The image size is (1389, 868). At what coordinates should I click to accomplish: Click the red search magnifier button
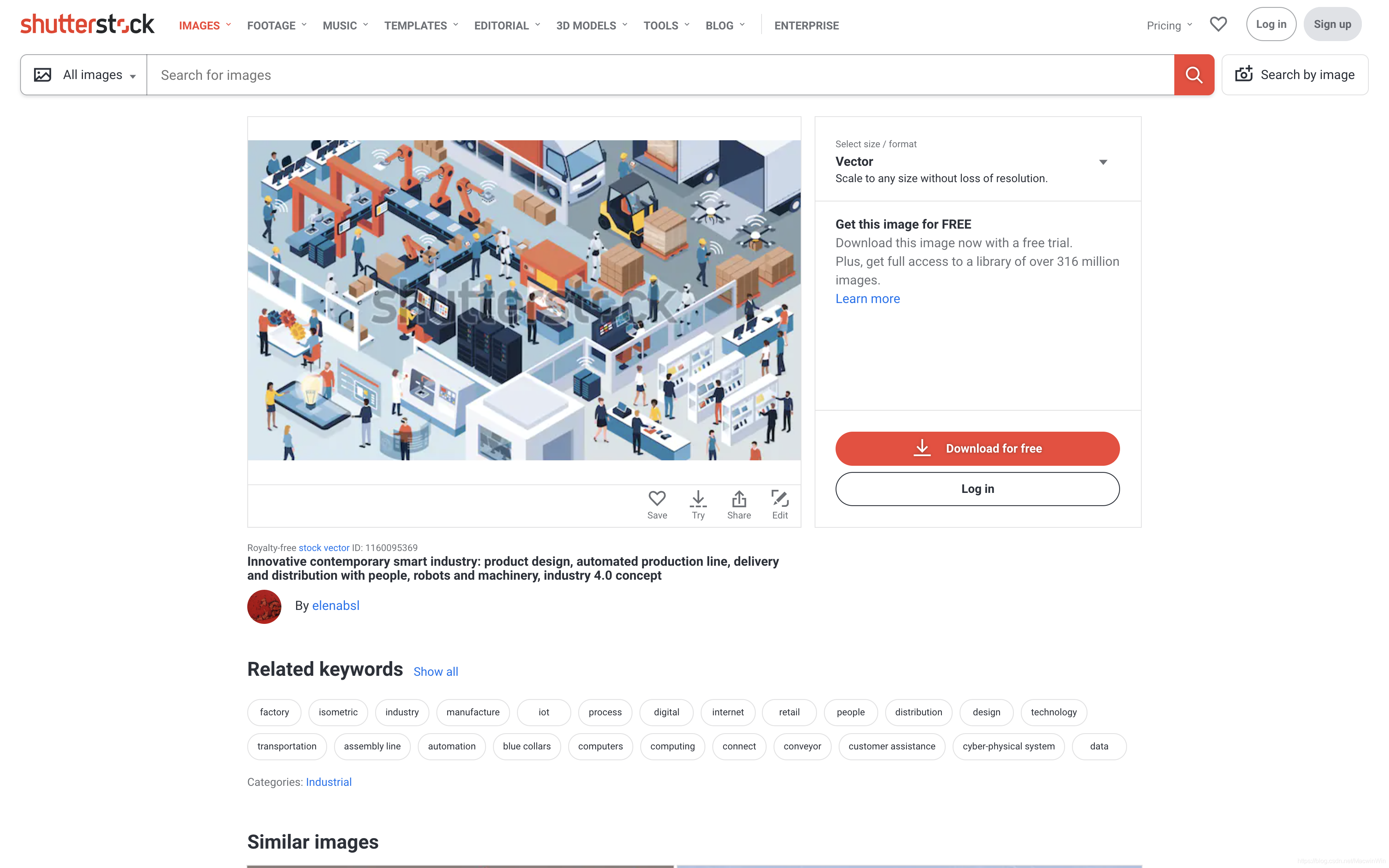pos(1194,75)
